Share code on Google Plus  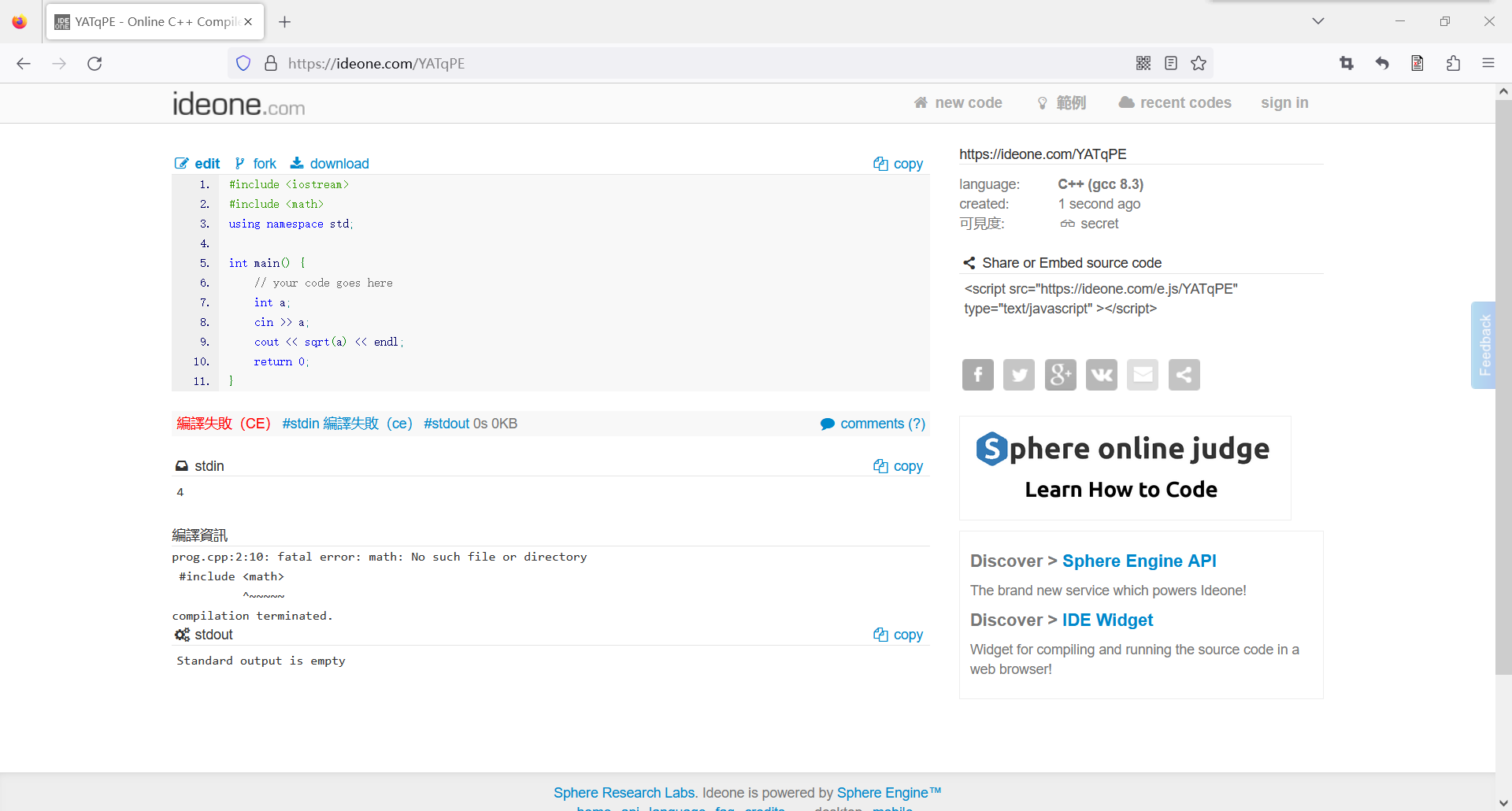1061,375
